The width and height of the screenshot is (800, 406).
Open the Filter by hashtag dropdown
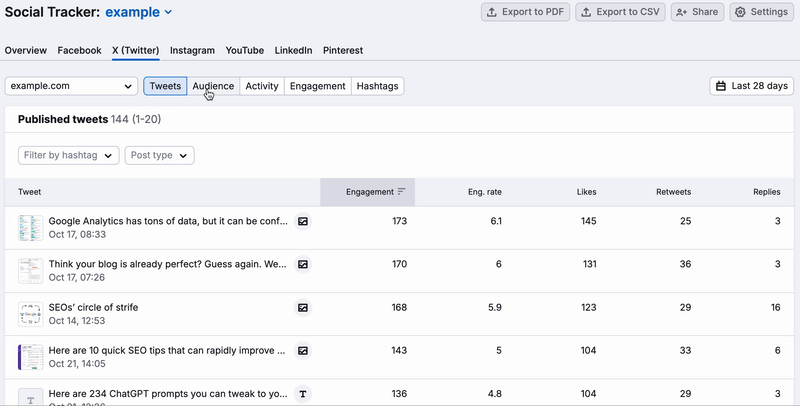click(x=68, y=156)
